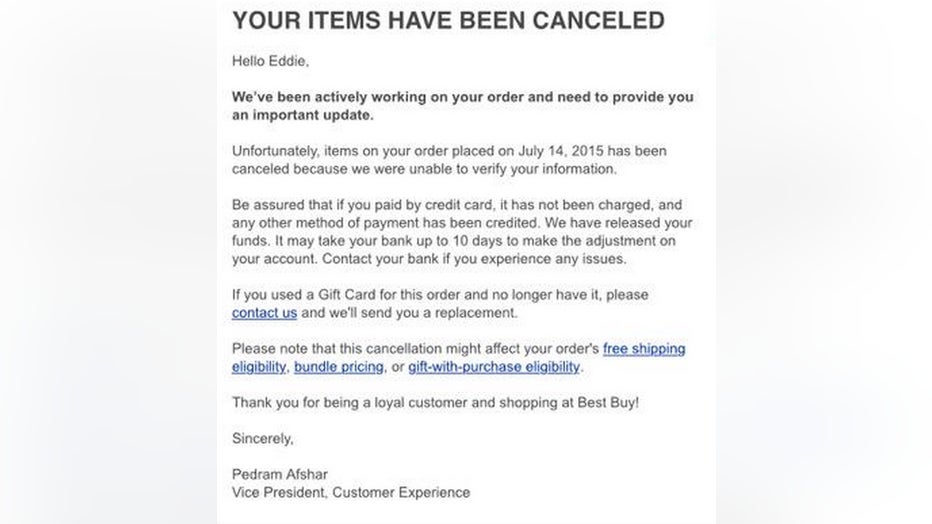Click the "Contact your bank" sentence
Viewport: 932px width, 524px height.
pos(474,259)
